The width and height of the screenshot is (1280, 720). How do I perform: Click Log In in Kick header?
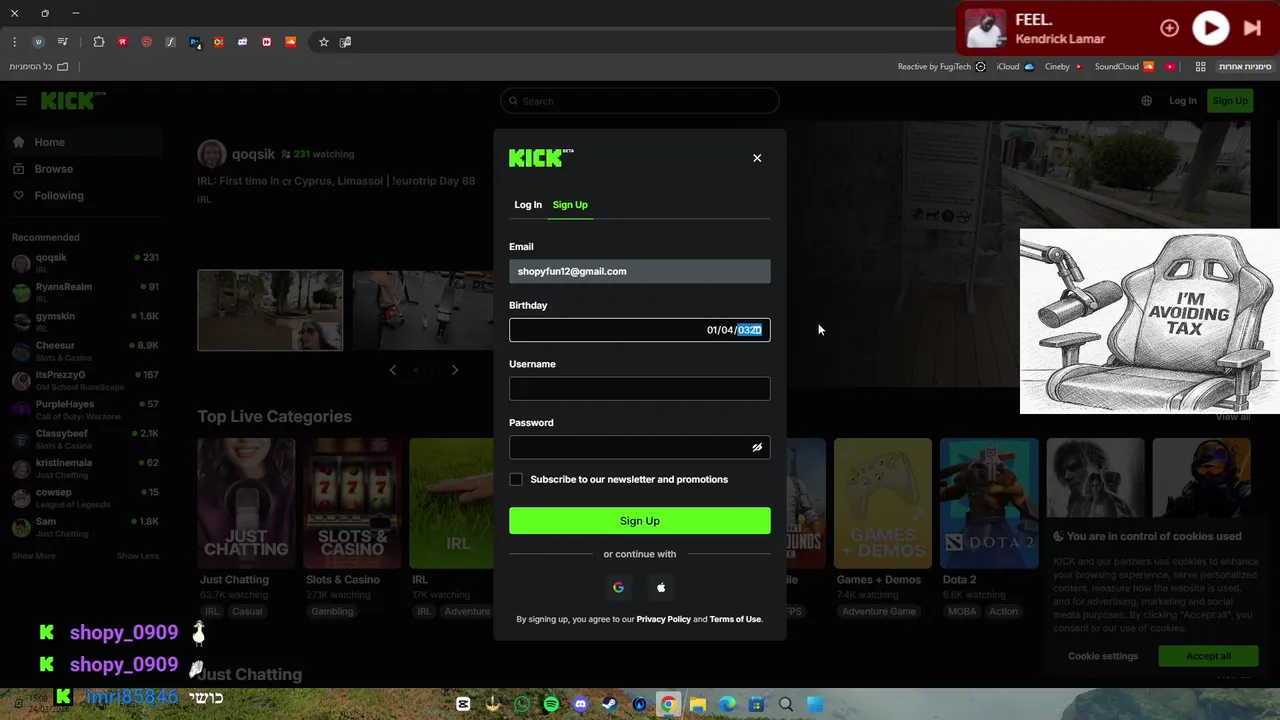[1182, 101]
